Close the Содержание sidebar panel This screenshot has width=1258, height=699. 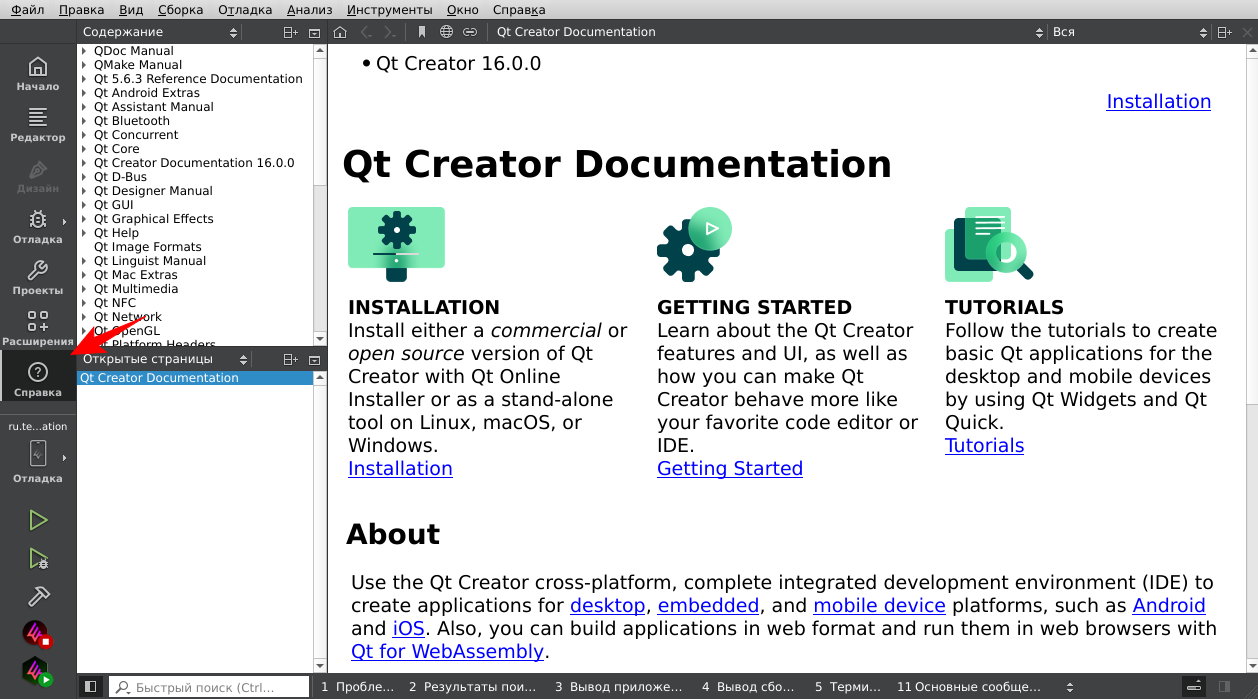(315, 32)
